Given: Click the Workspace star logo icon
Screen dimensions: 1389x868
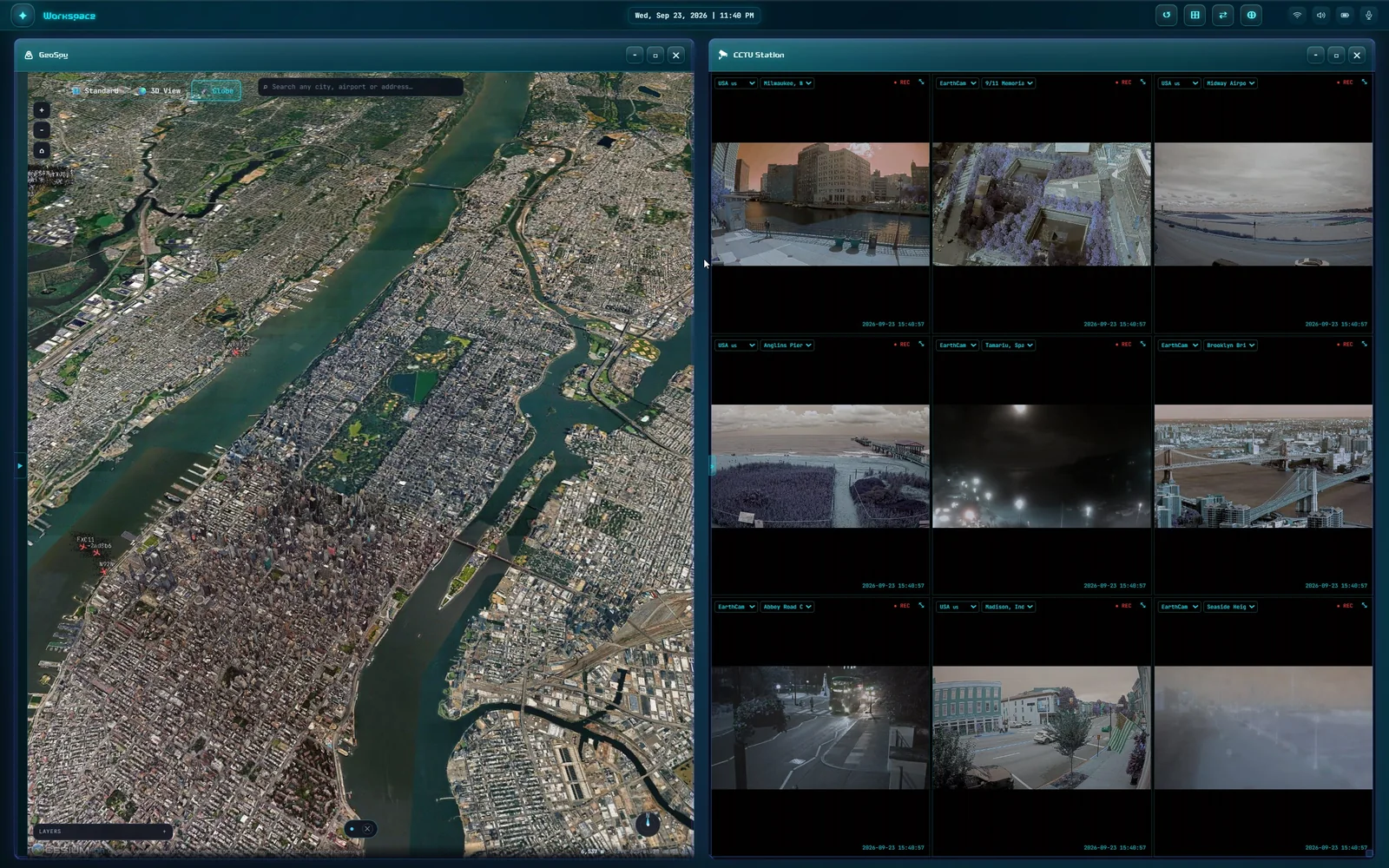Looking at the screenshot, I should click(23, 16).
